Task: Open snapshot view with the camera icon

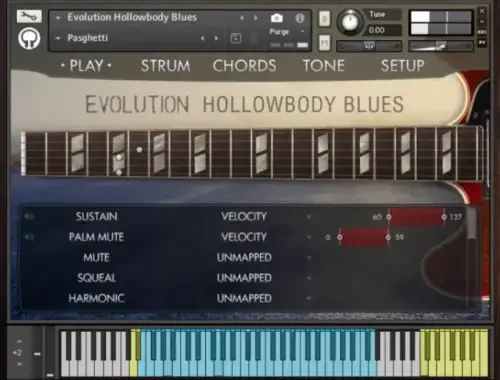Action: [277, 18]
